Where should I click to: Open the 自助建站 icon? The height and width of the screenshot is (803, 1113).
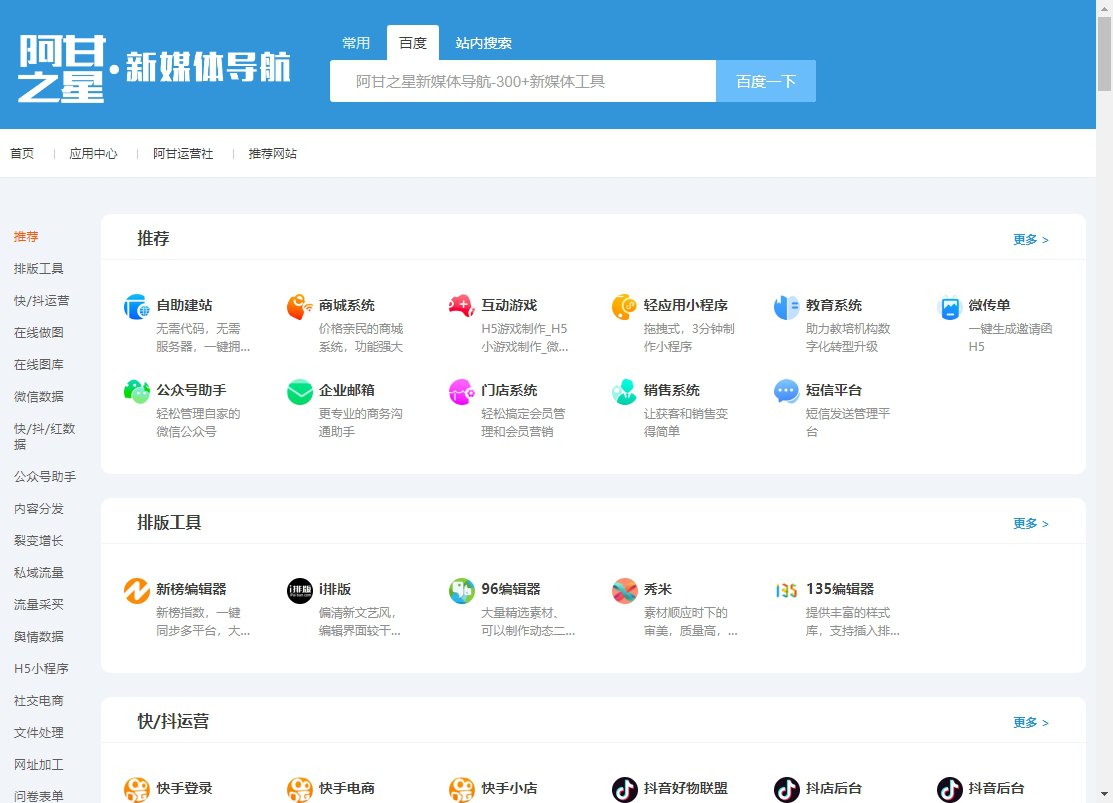[x=136, y=307]
